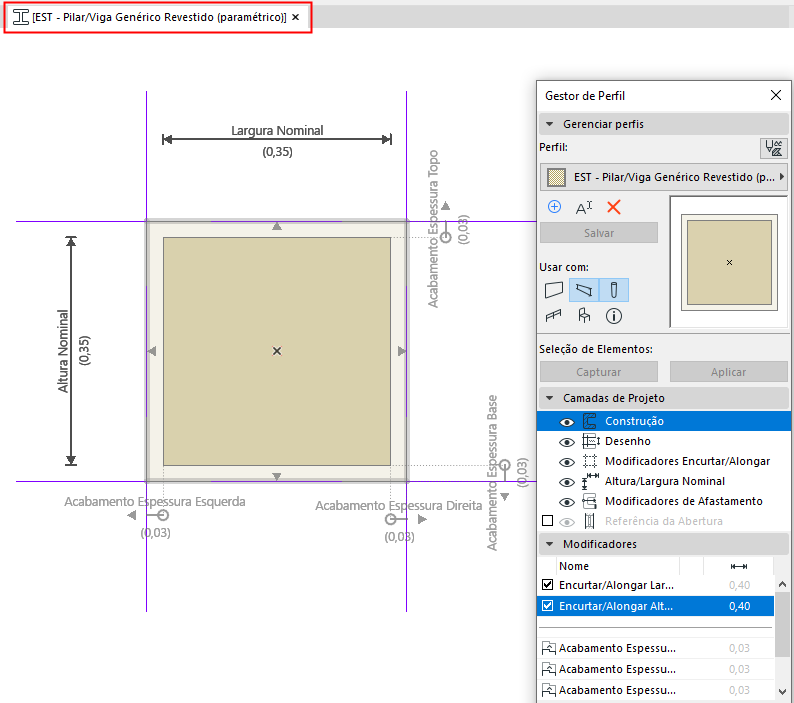
Task: Open the EST - Pilar/Viga profile dropdown
Action: (664, 177)
